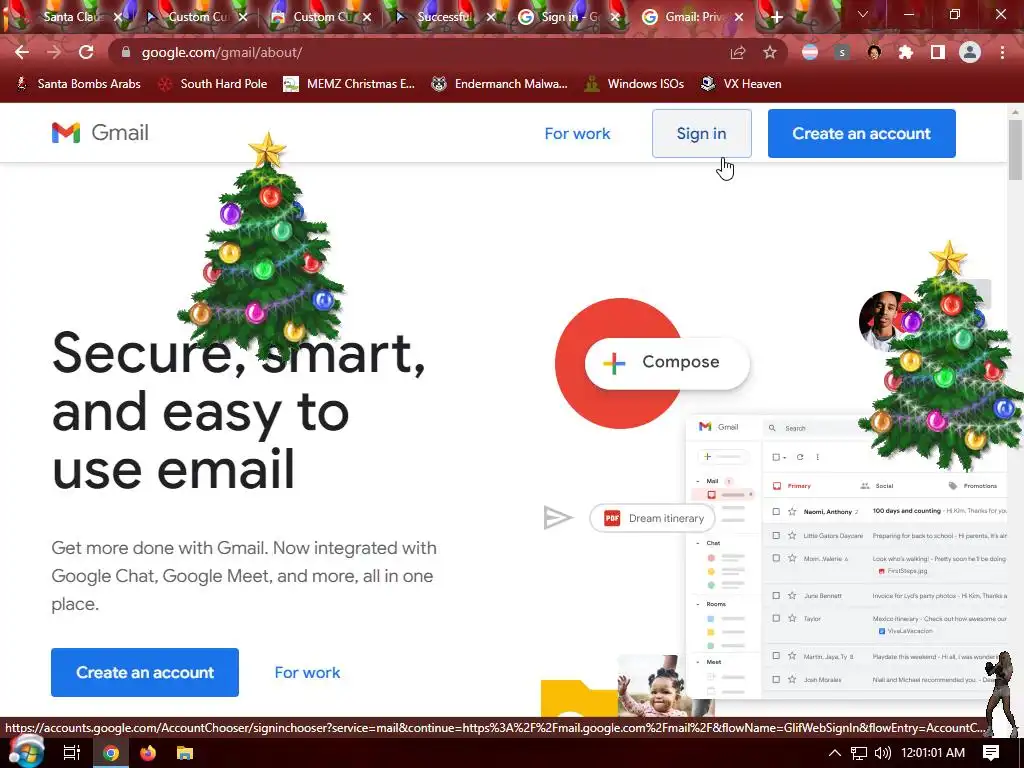Click the paper plane send icon
1024x768 pixels.
pyautogui.click(x=558, y=518)
